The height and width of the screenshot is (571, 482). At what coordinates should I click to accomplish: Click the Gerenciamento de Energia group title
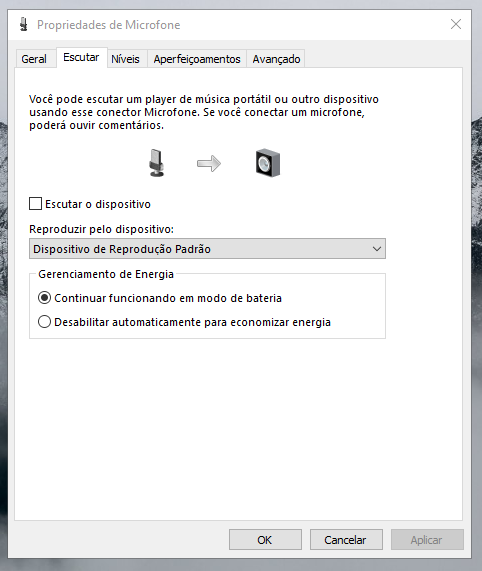click(x=106, y=274)
